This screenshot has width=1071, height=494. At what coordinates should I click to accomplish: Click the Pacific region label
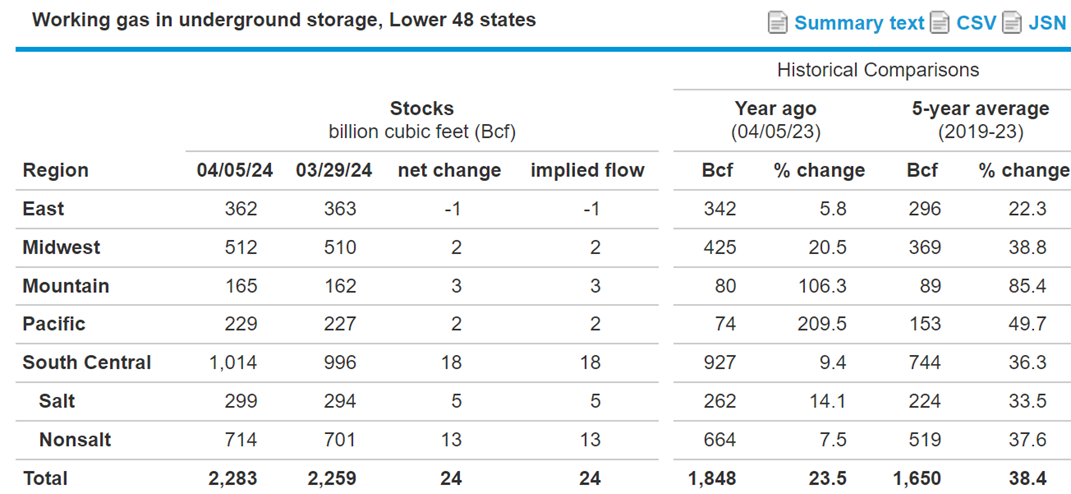tap(54, 324)
